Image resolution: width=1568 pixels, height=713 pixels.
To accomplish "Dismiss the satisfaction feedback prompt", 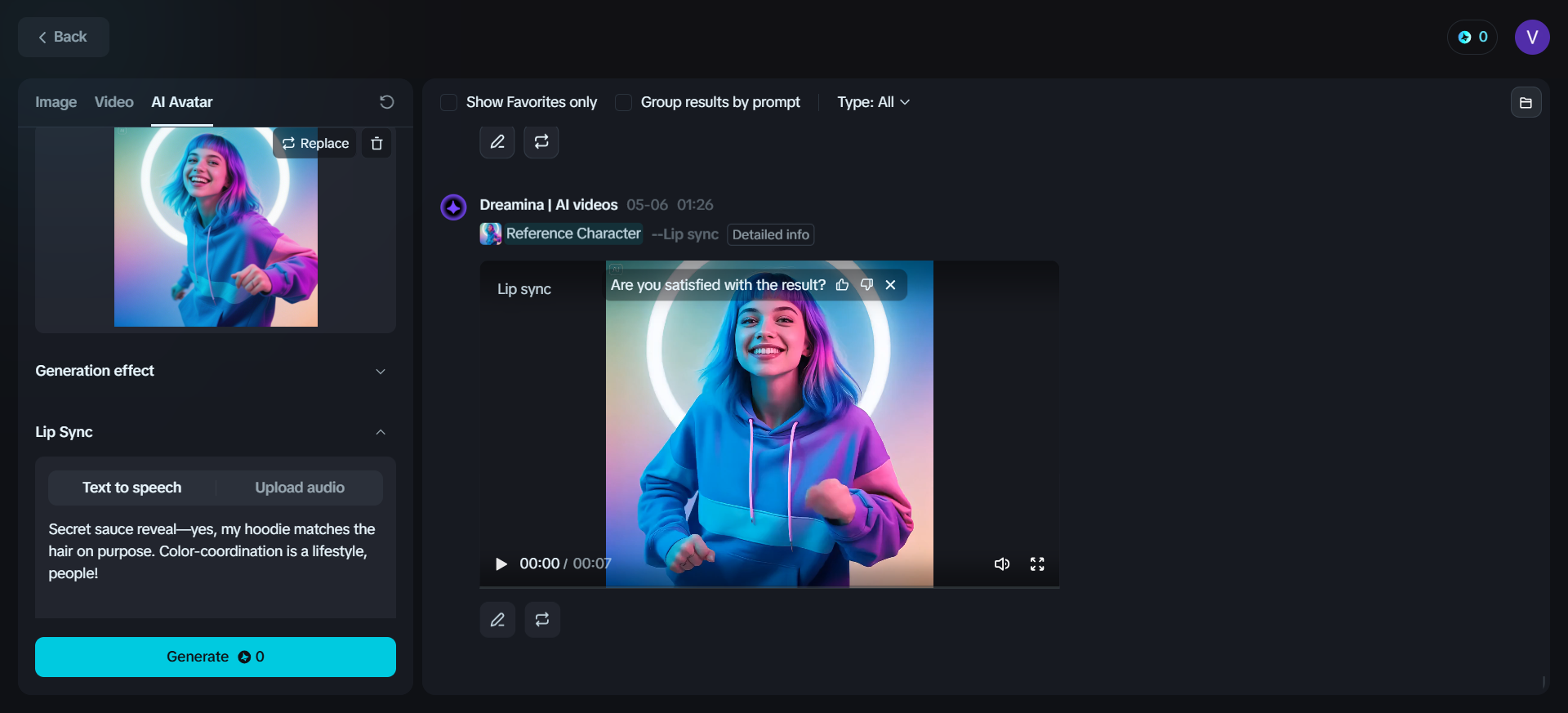I will pos(891,285).
